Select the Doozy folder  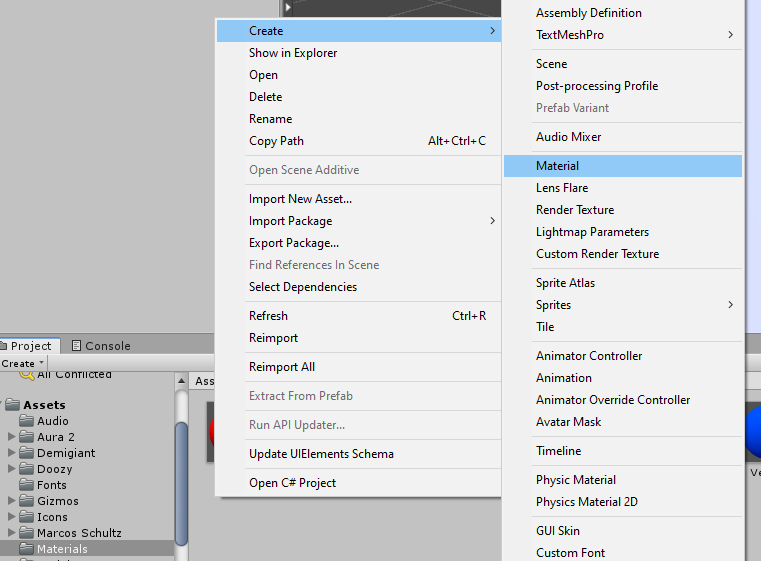(54, 469)
